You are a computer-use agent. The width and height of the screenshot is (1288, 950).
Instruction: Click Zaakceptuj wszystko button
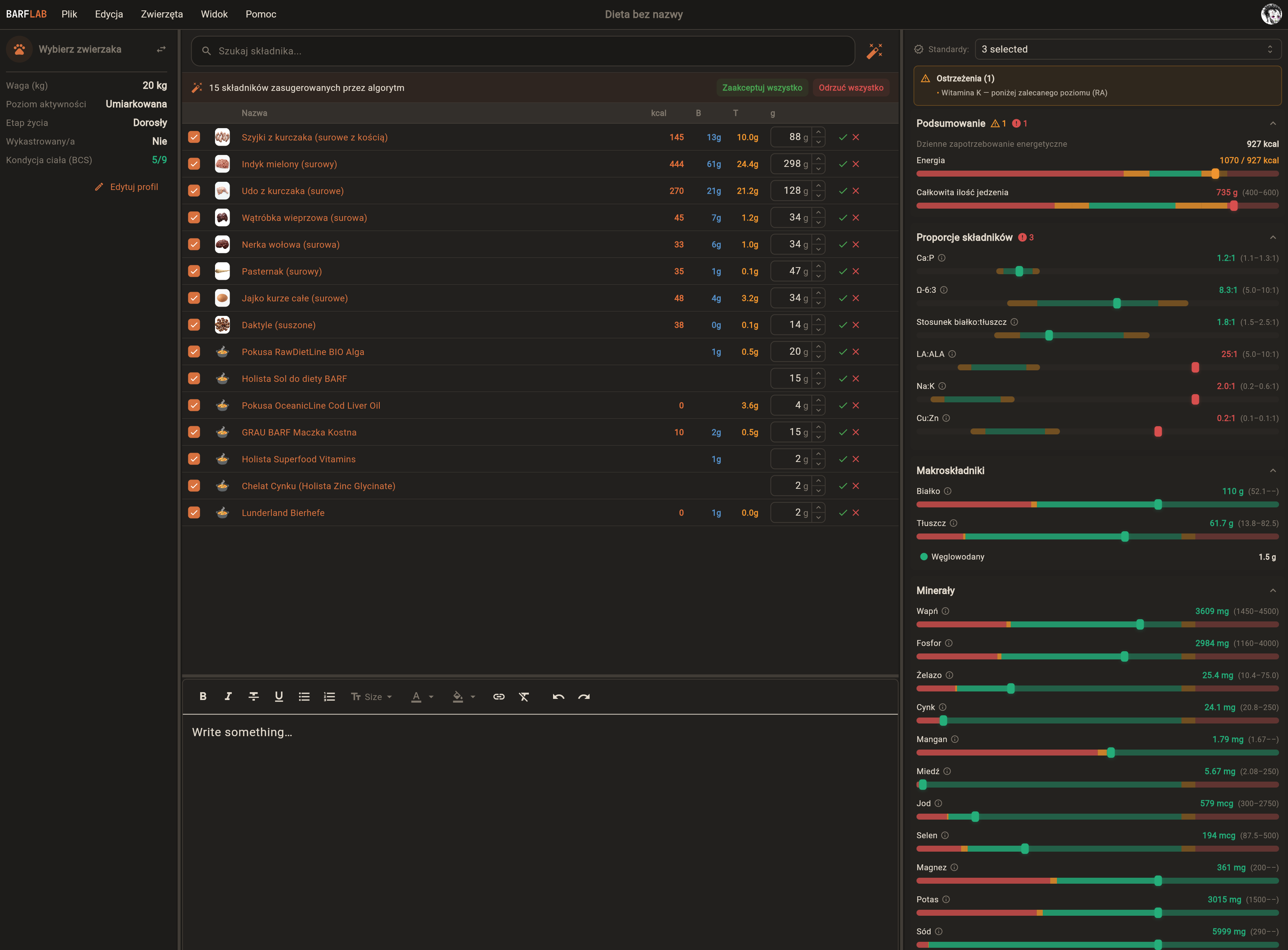[x=762, y=88]
